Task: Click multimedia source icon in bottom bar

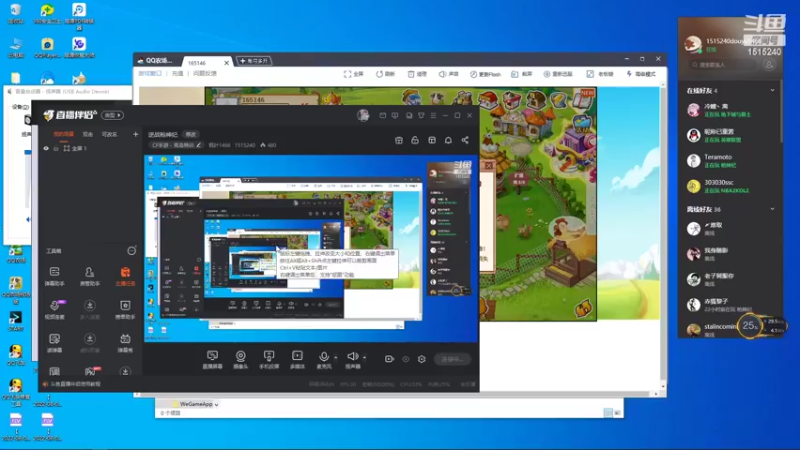Action: [x=297, y=357]
